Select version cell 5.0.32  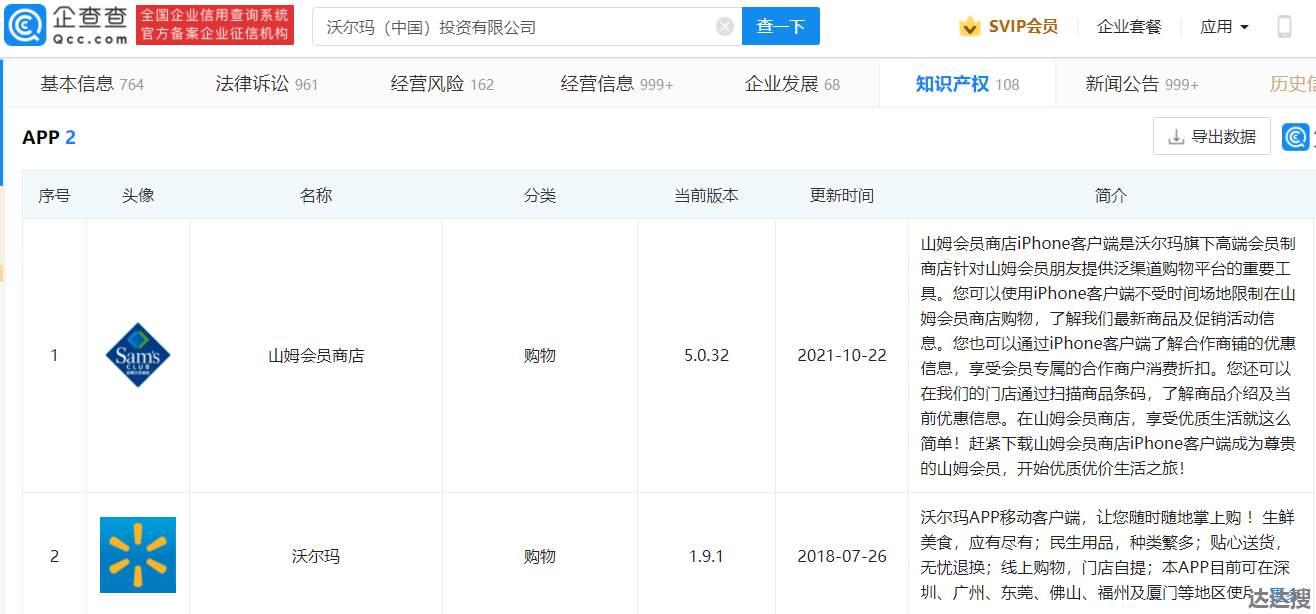pyautogui.click(x=707, y=355)
